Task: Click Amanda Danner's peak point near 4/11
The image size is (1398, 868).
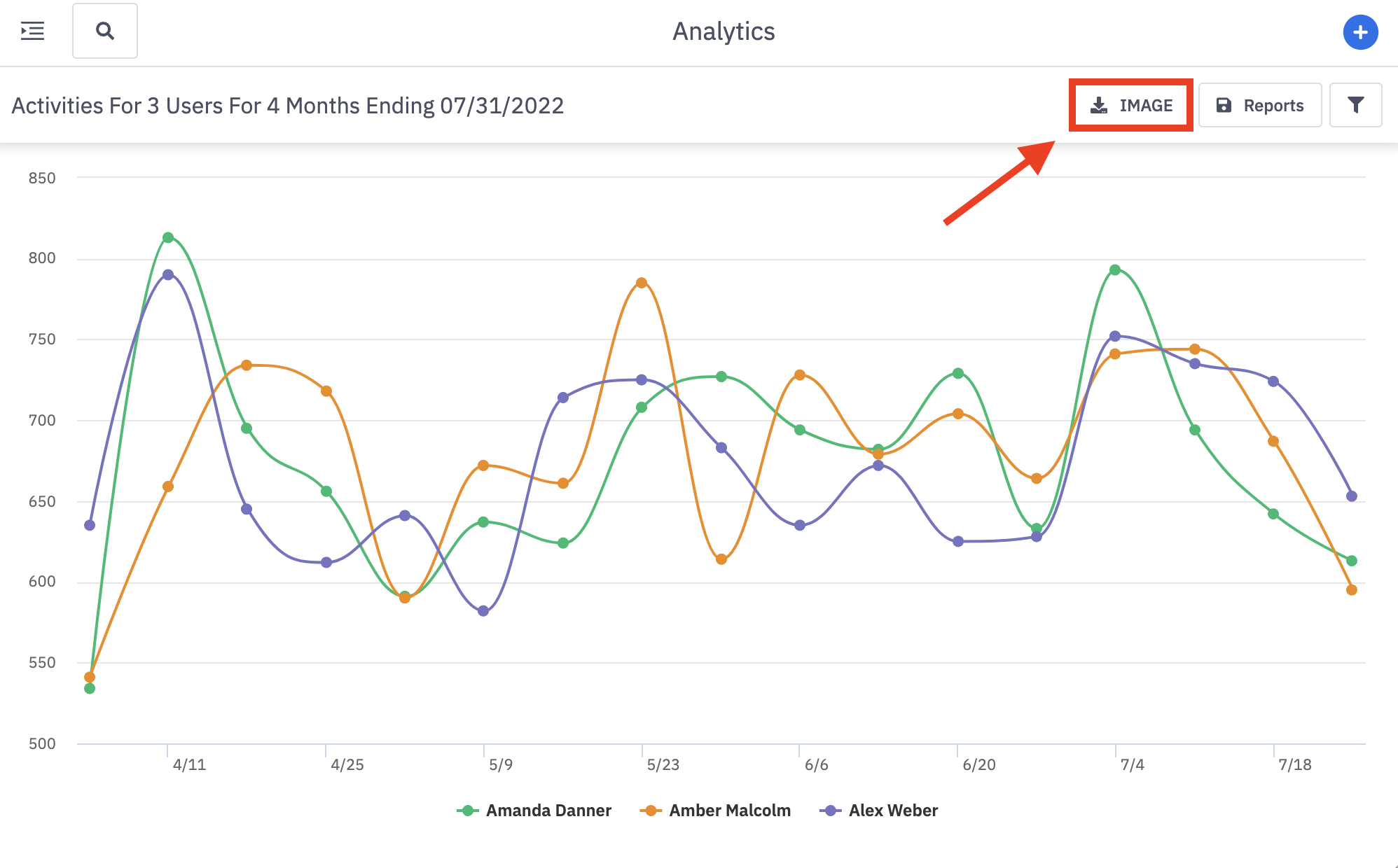Action: [x=168, y=238]
